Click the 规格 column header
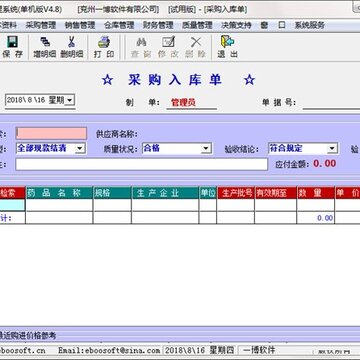 tap(112, 193)
